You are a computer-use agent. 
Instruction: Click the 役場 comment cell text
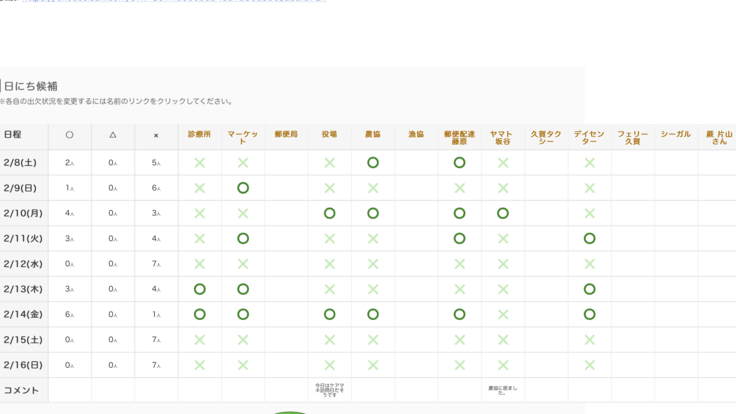click(x=329, y=390)
